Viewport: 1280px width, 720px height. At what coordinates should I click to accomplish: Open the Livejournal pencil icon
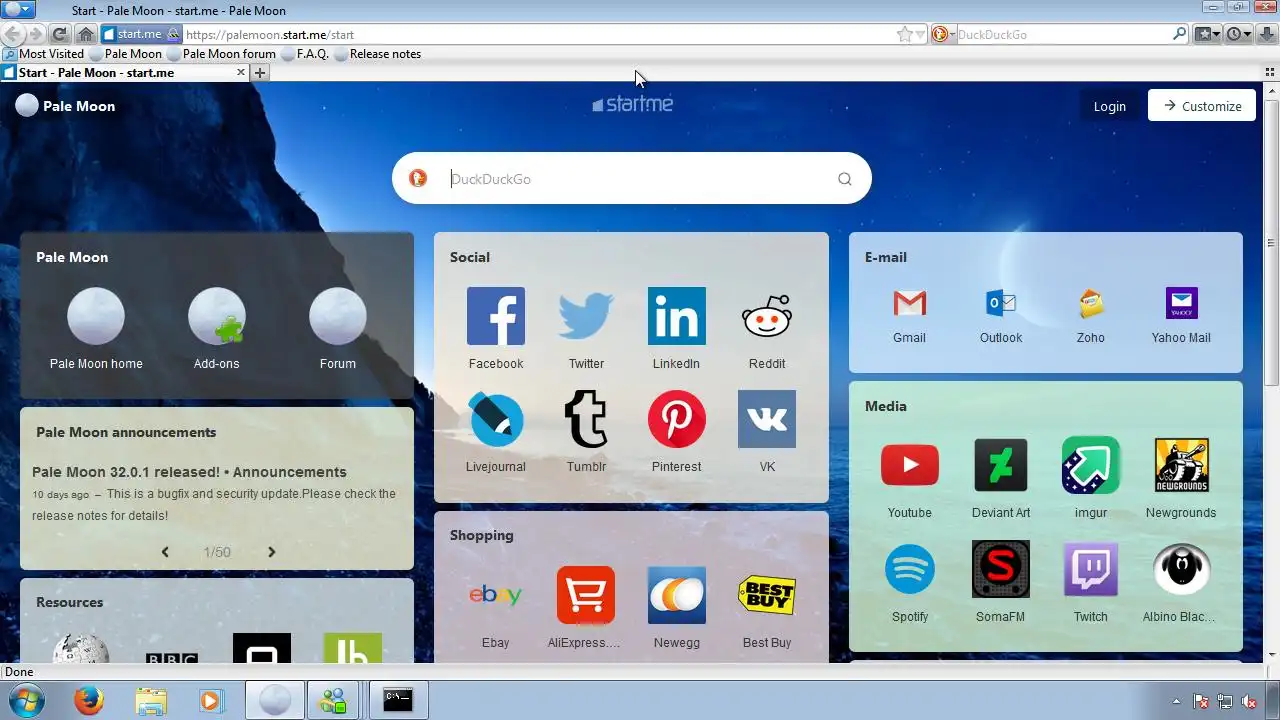pyautogui.click(x=496, y=419)
